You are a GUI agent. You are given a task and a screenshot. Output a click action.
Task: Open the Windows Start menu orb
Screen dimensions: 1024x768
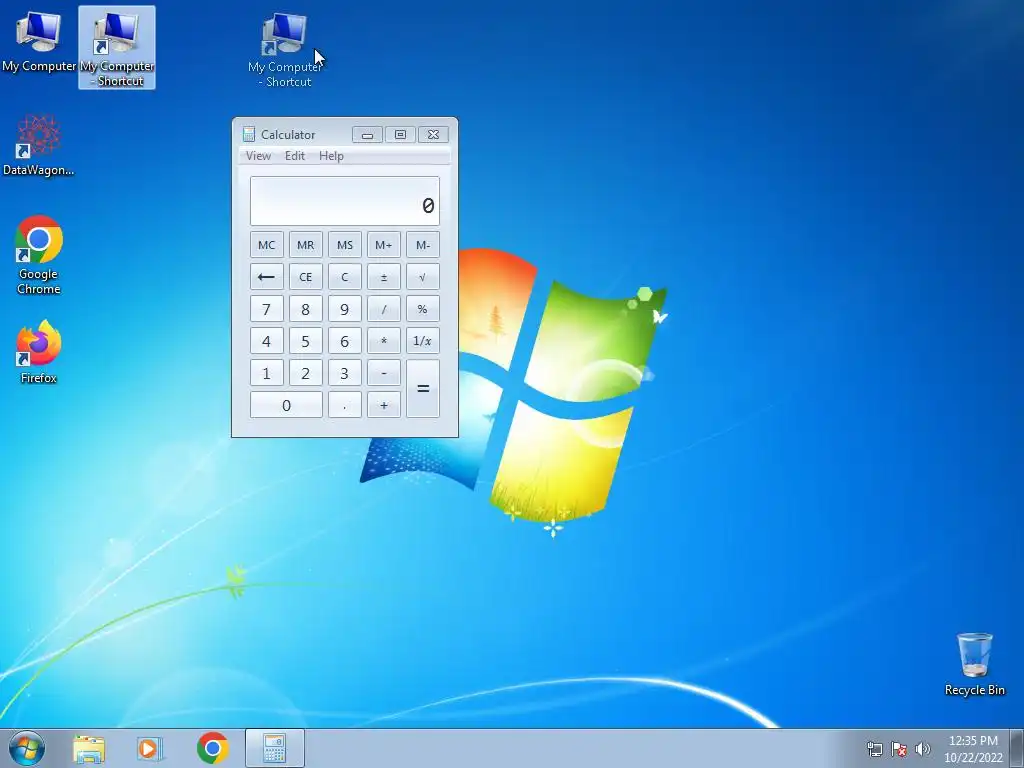(27, 748)
